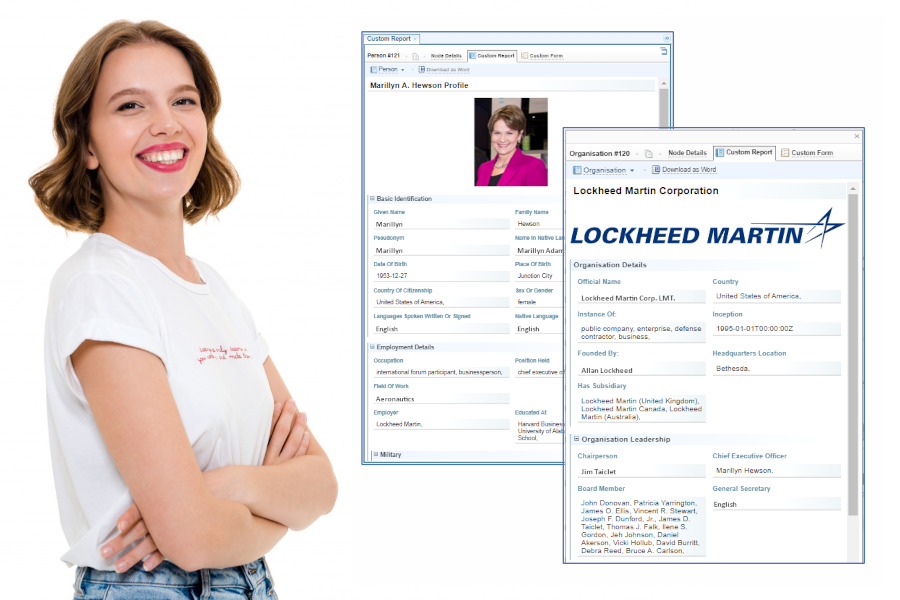Click the Lockheed Martin logo image
900x600 pixels.
tap(707, 229)
